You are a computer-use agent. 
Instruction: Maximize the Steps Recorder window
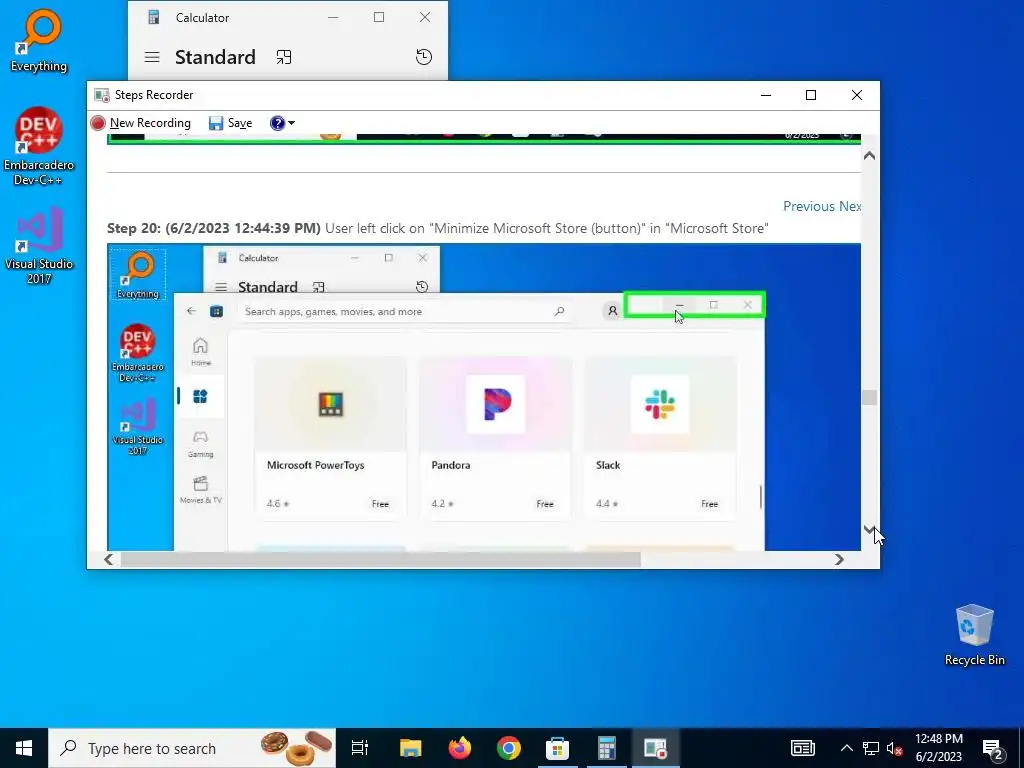(811, 95)
